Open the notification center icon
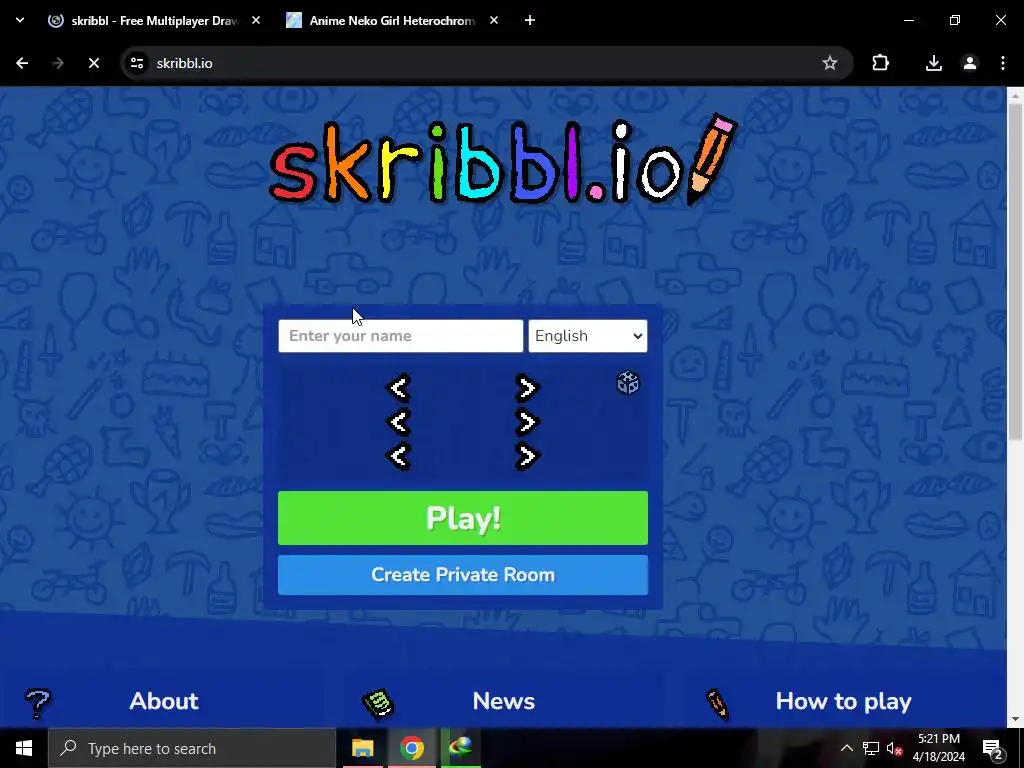1024x768 pixels. (993, 748)
